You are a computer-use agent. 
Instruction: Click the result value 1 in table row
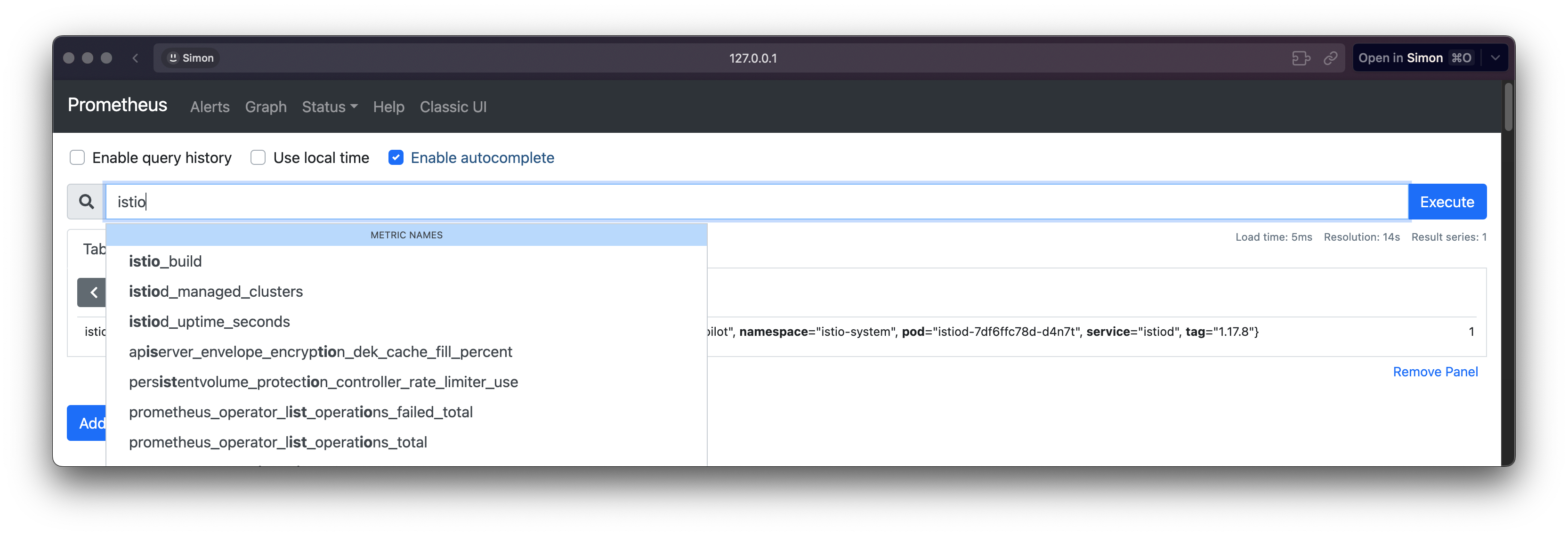tap(1471, 331)
